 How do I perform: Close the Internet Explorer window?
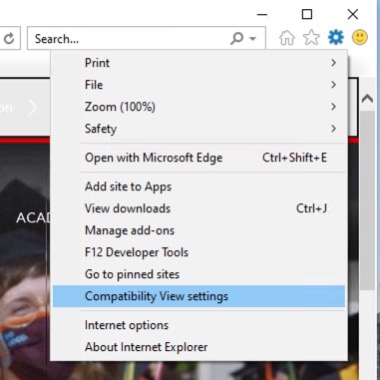(353, 14)
